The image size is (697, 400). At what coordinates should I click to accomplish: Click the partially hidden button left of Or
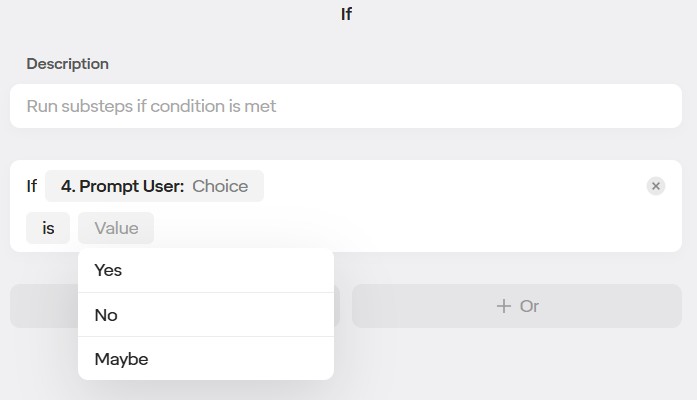[43, 306]
